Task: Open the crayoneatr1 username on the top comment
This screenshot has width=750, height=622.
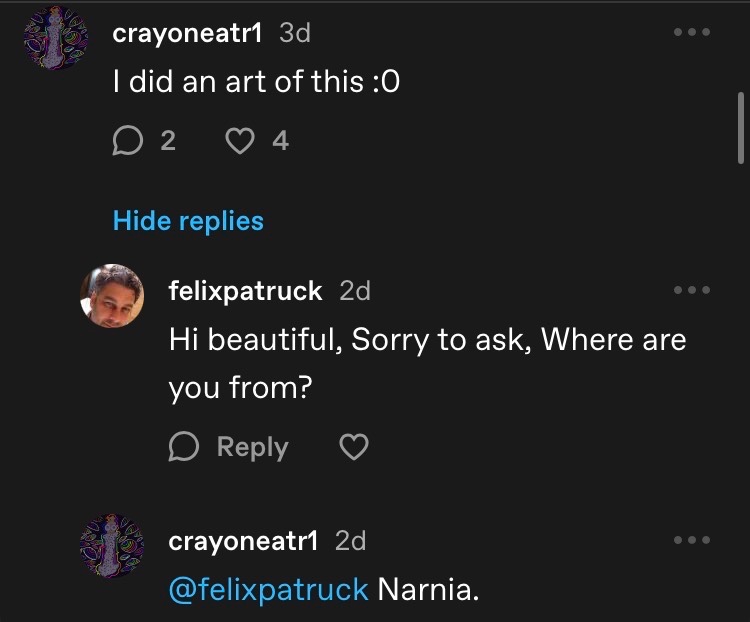Action: click(x=188, y=33)
